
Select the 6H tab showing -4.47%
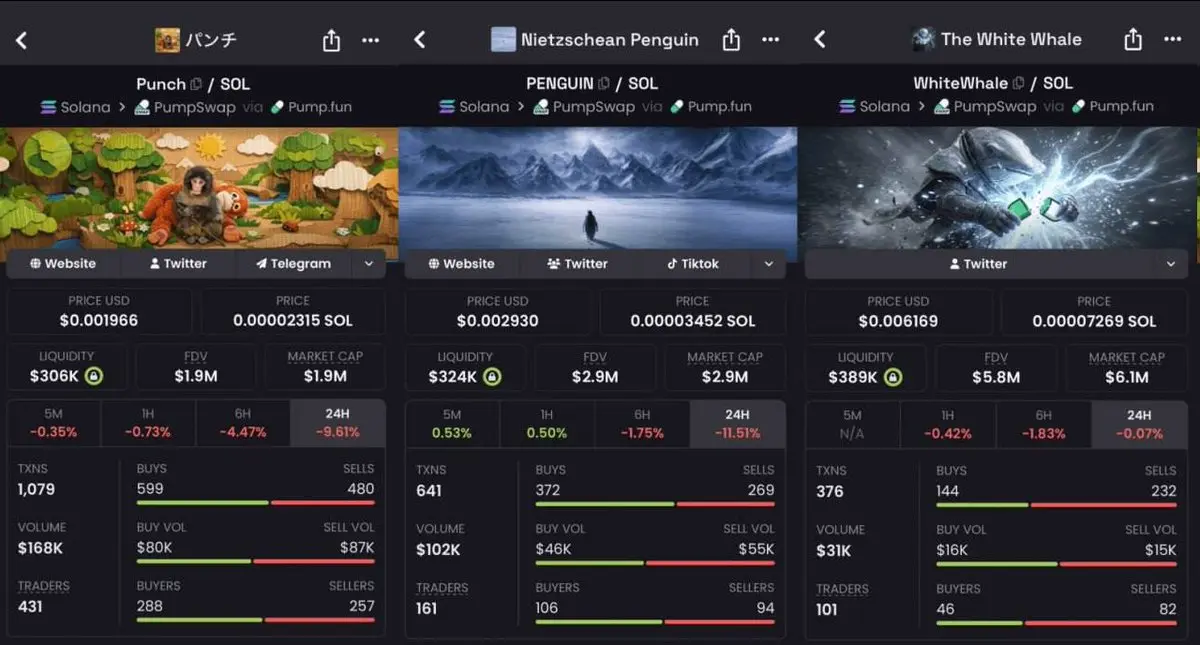243,423
